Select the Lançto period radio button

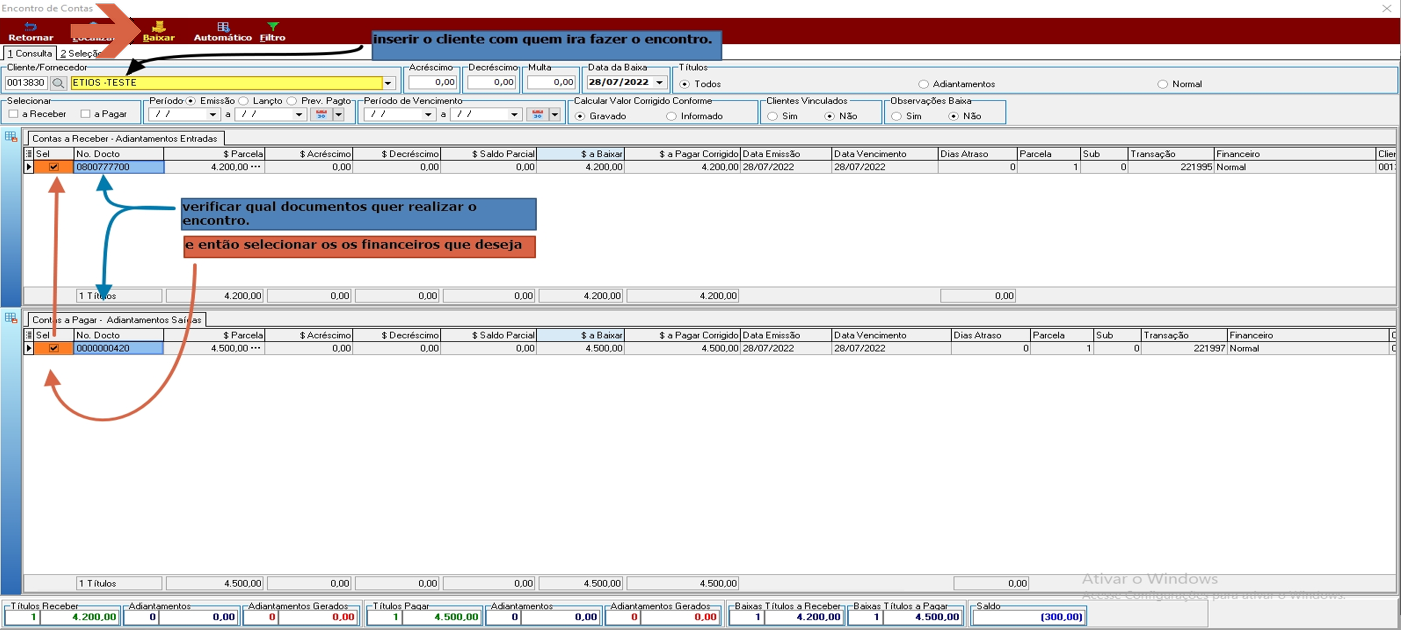point(244,101)
